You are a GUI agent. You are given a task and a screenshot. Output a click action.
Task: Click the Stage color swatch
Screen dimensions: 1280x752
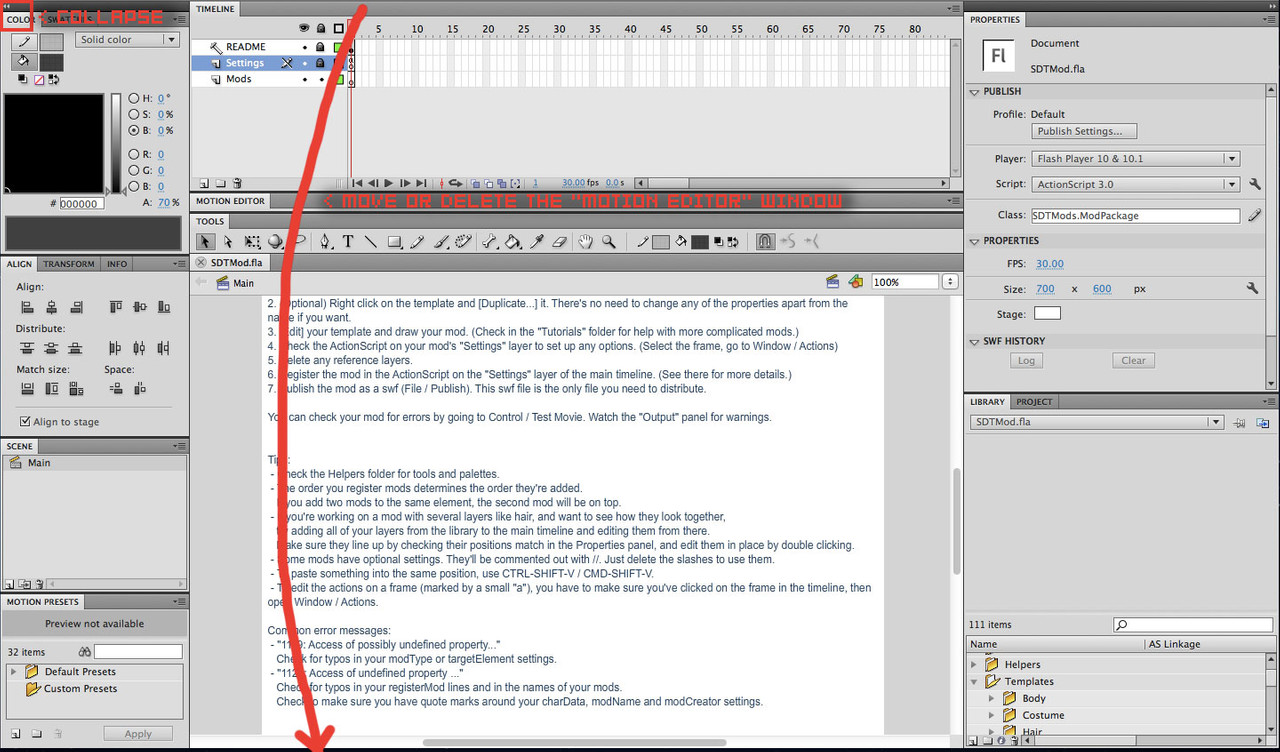point(1047,314)
